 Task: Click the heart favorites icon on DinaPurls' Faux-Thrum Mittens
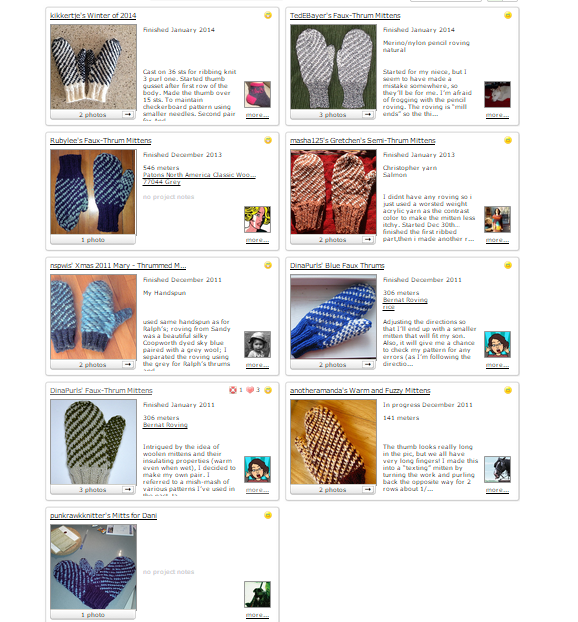click(250, 390)
